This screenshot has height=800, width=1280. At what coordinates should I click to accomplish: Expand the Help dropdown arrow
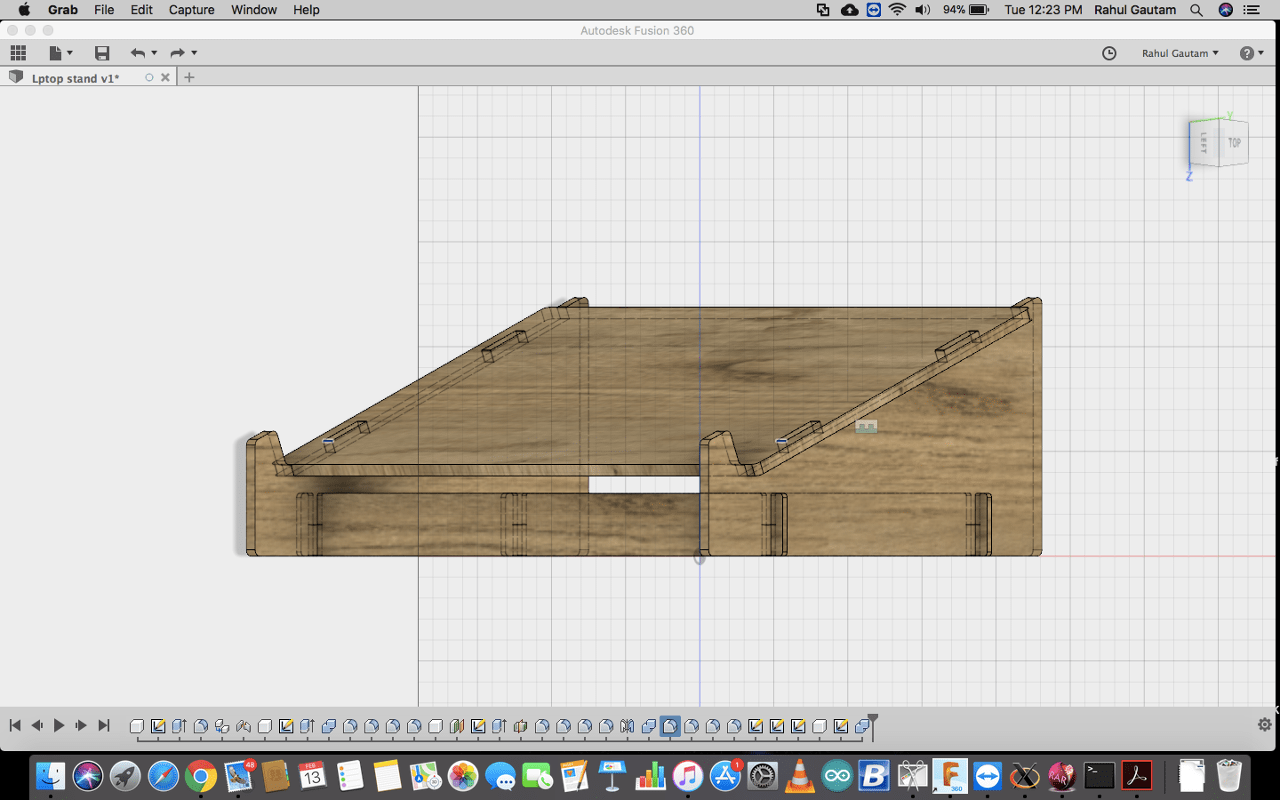1261,53
